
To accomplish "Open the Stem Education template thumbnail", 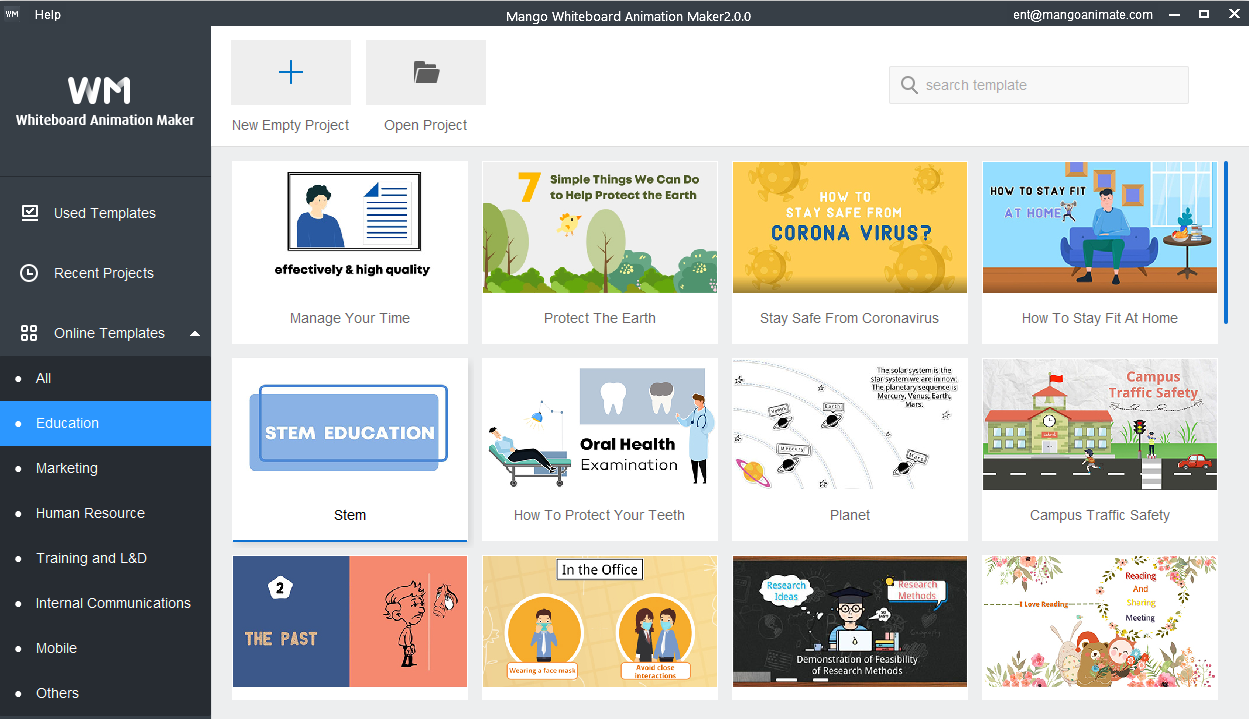I will 350,424.
